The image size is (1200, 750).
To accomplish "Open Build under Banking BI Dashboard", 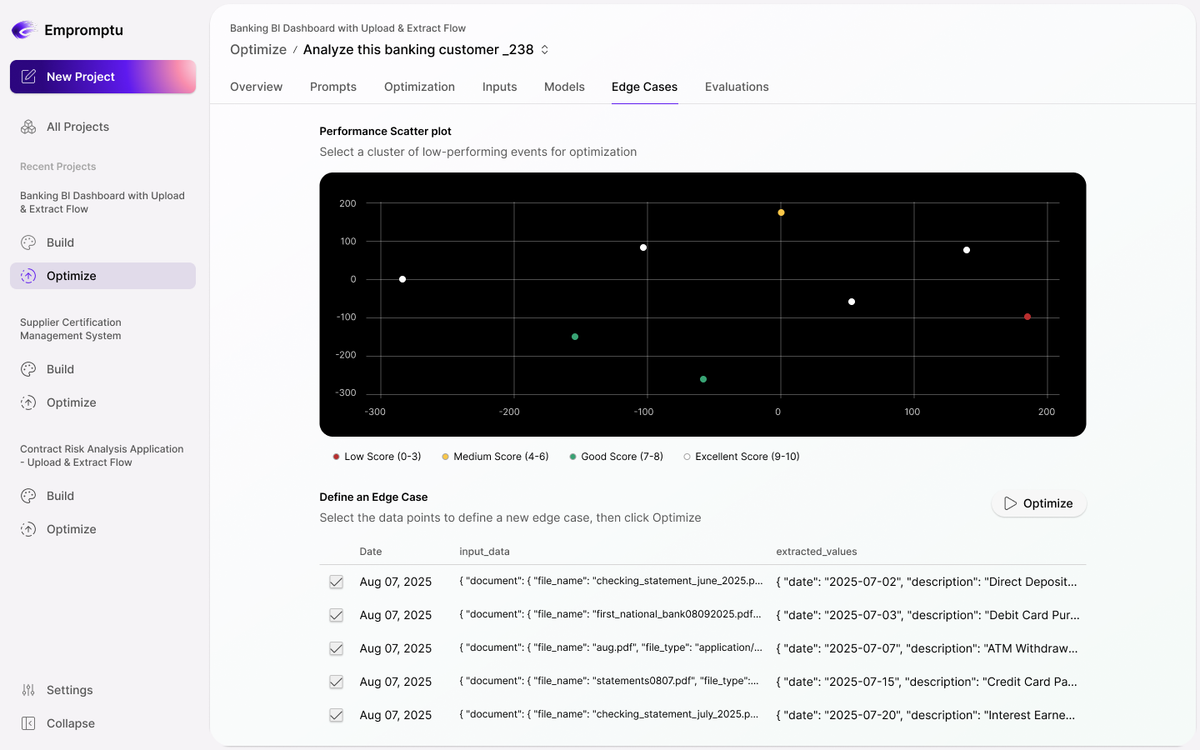I will point(60,243).
